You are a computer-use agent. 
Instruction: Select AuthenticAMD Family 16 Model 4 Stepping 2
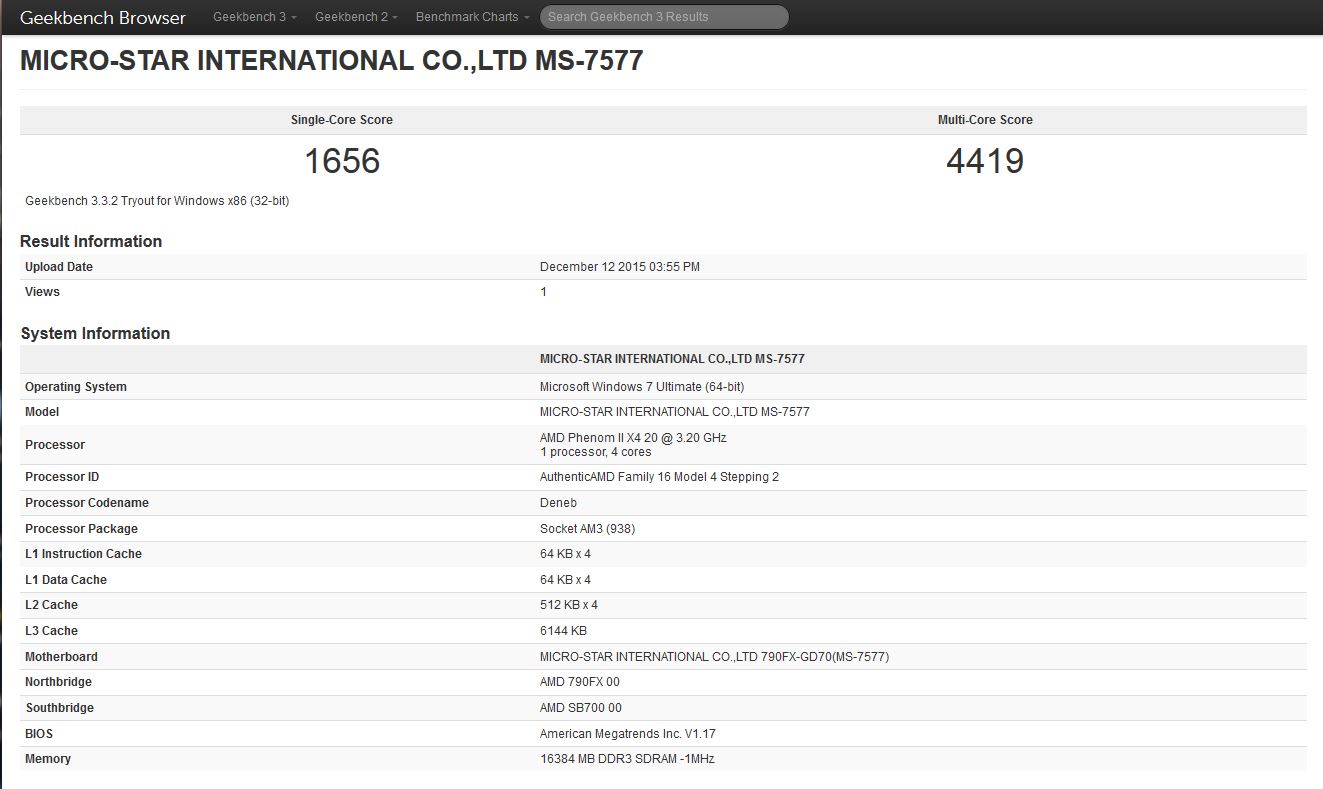tap(659, 477)
